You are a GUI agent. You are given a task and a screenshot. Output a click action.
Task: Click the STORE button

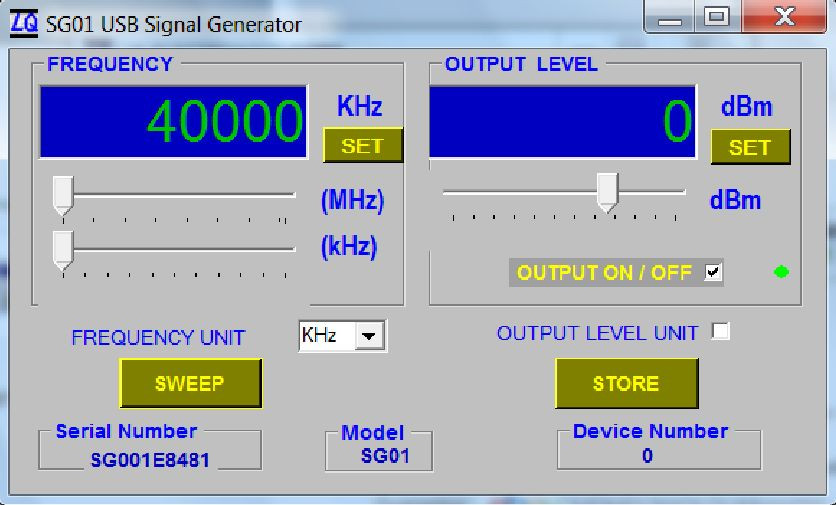pyautogui.click(x=626, y=383)
